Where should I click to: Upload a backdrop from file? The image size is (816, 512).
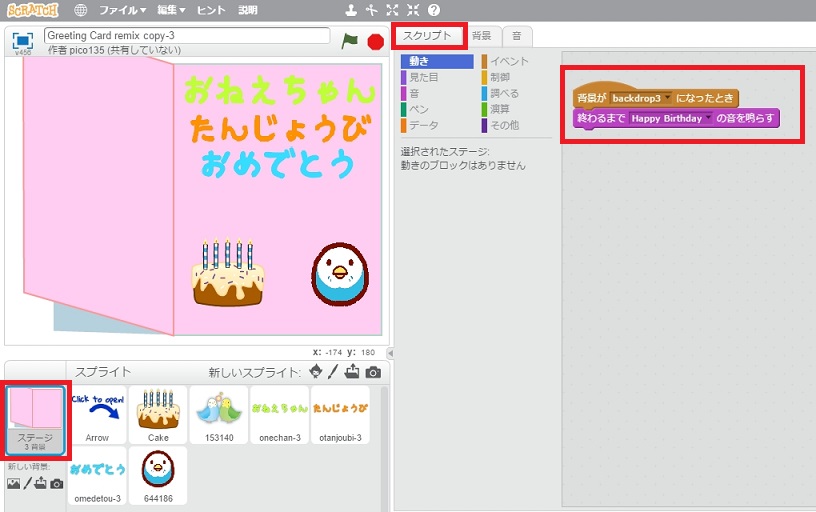click(41, 483)
